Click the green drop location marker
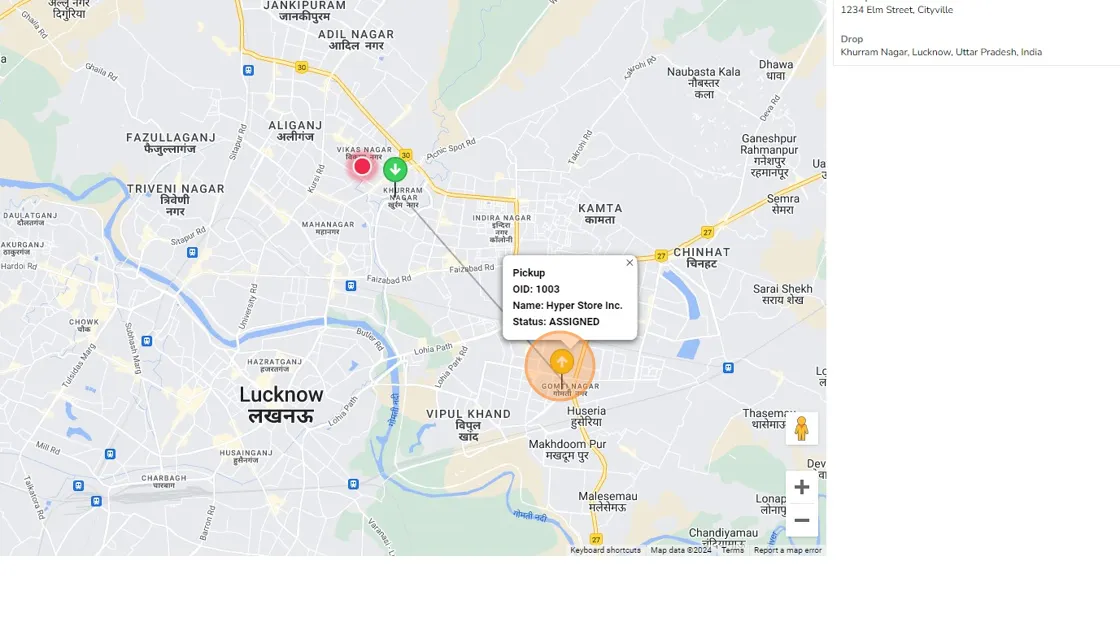Viewport: 1120px width, 626px height. click(395, 169)
